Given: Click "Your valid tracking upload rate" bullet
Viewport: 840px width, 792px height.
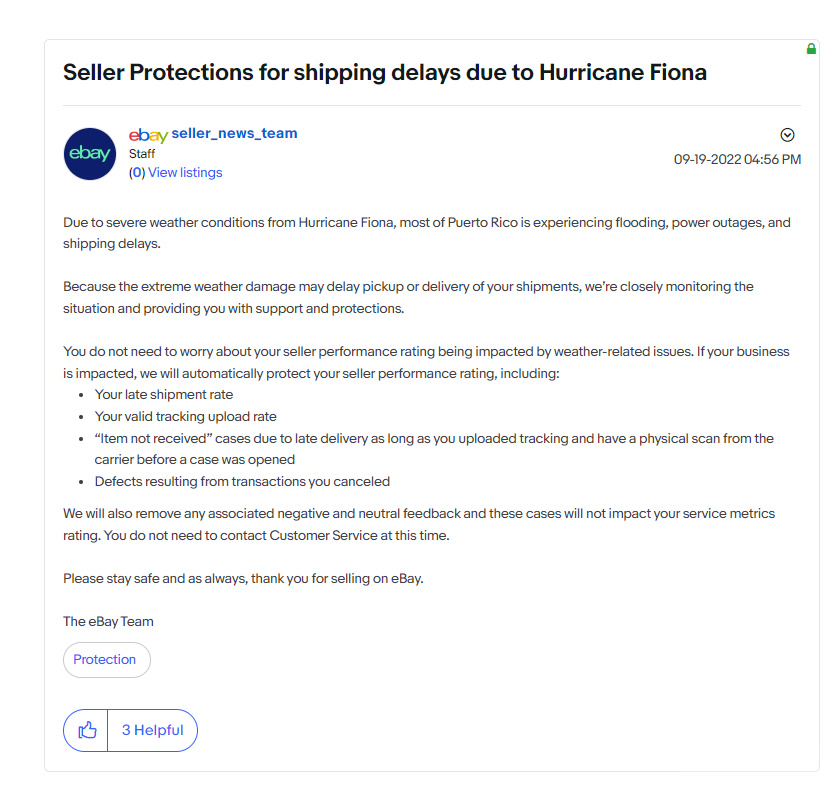Looking at the screenshot, I should pos(185,417).
